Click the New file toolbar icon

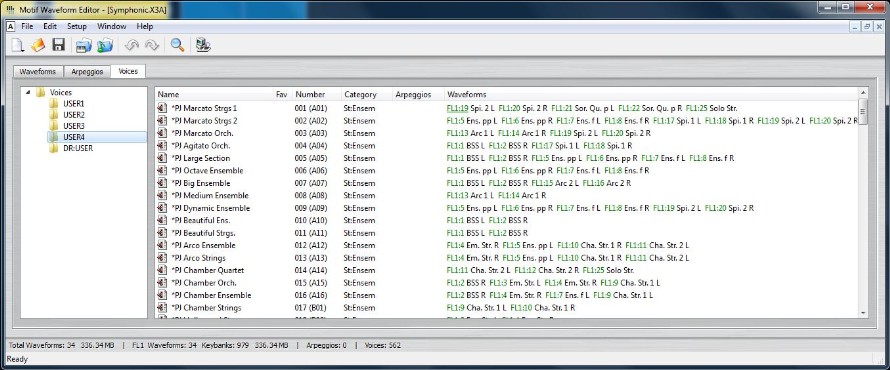[18, 45]
